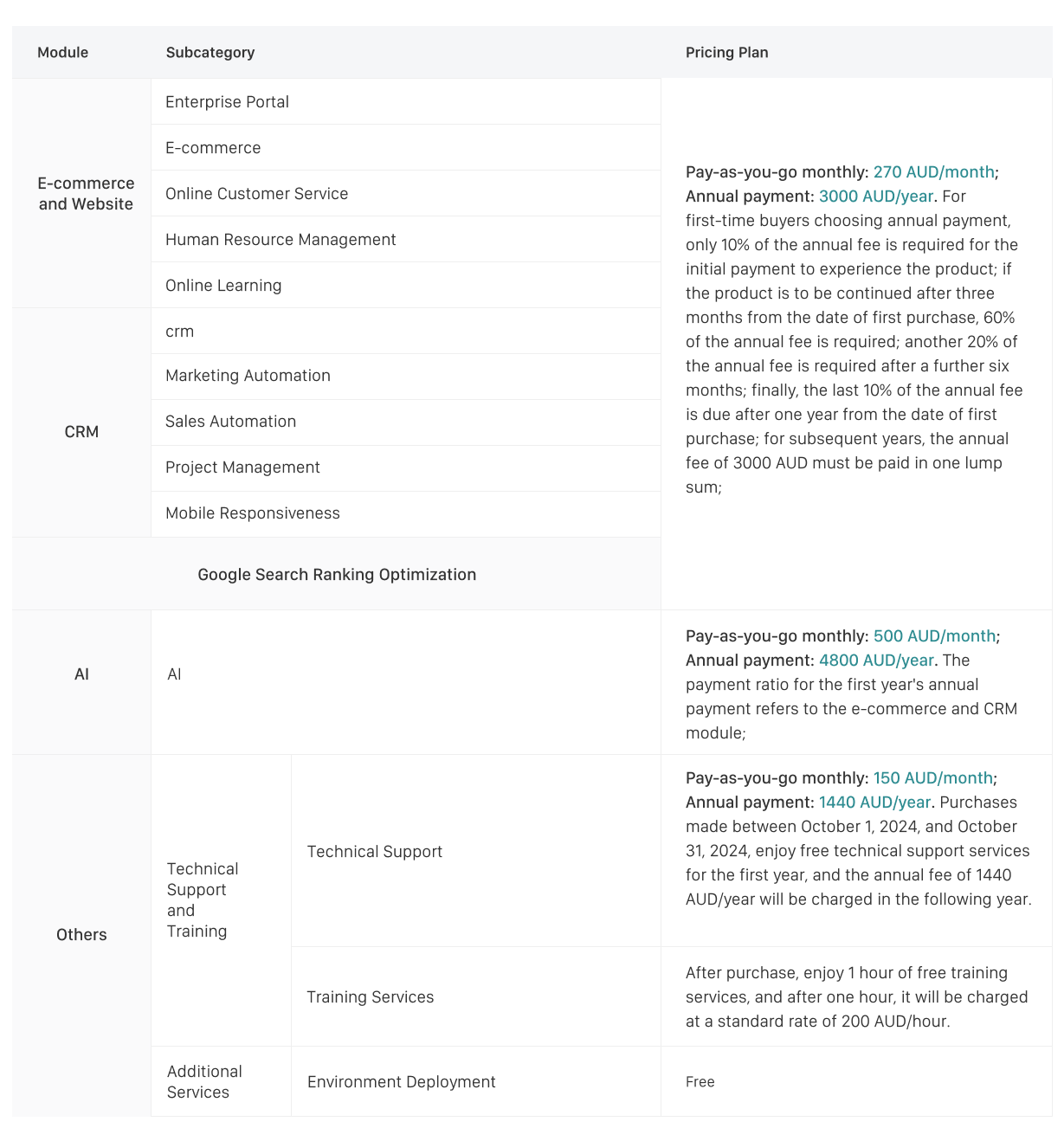Click the Environment Deployment cell

pos(402,1082)
